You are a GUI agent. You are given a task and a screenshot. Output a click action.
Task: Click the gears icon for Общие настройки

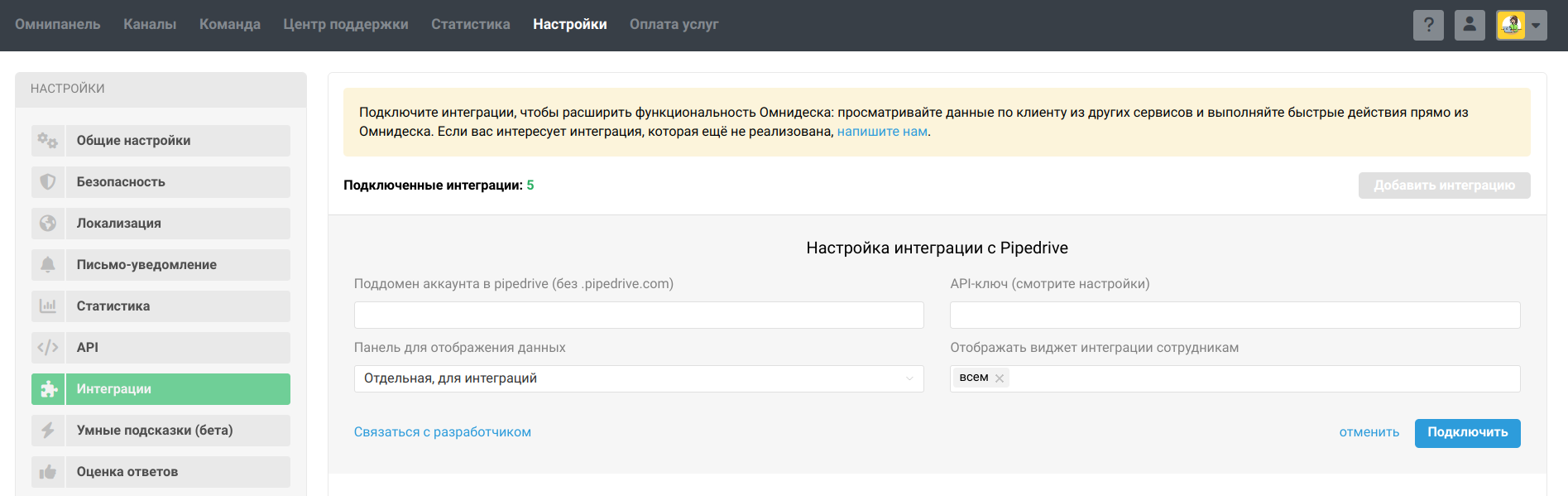(48, 141)
